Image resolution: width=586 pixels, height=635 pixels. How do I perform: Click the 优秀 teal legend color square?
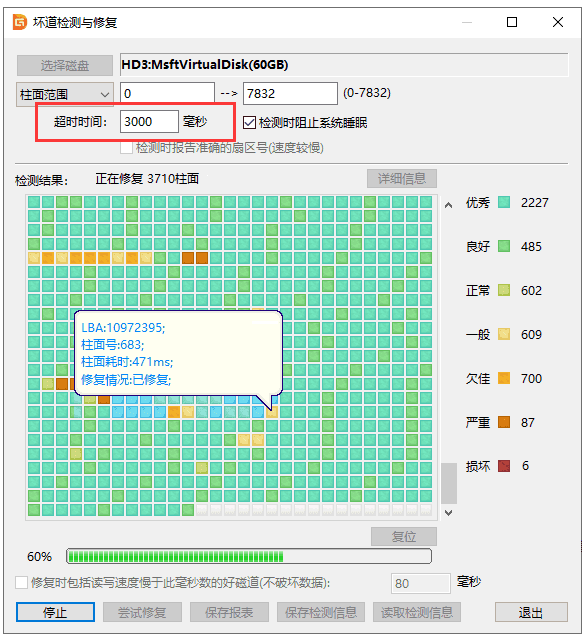tap(504, 202)
